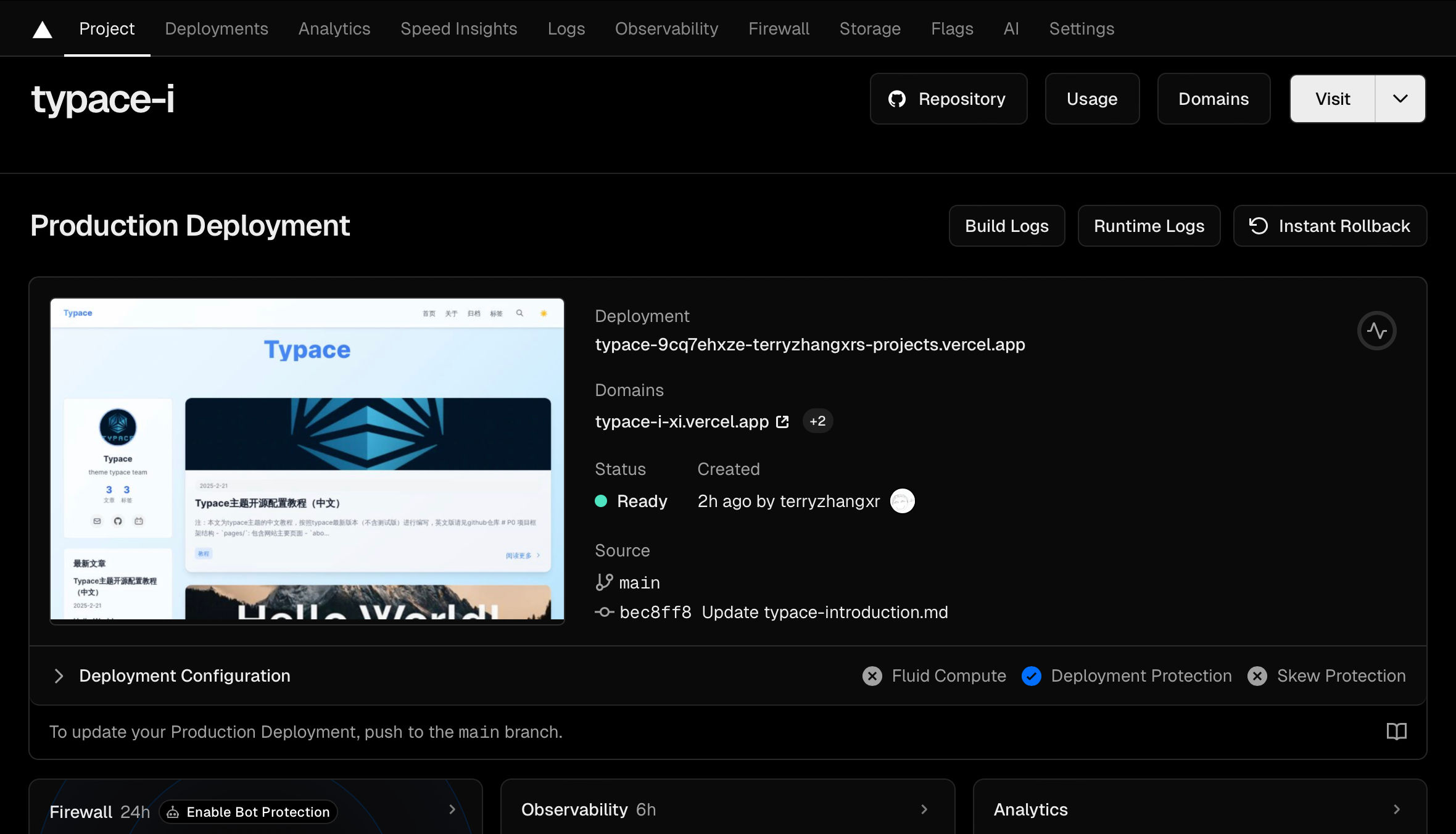Open project Settings tab
The image size is (1456, 834).
pos(1082,28)
